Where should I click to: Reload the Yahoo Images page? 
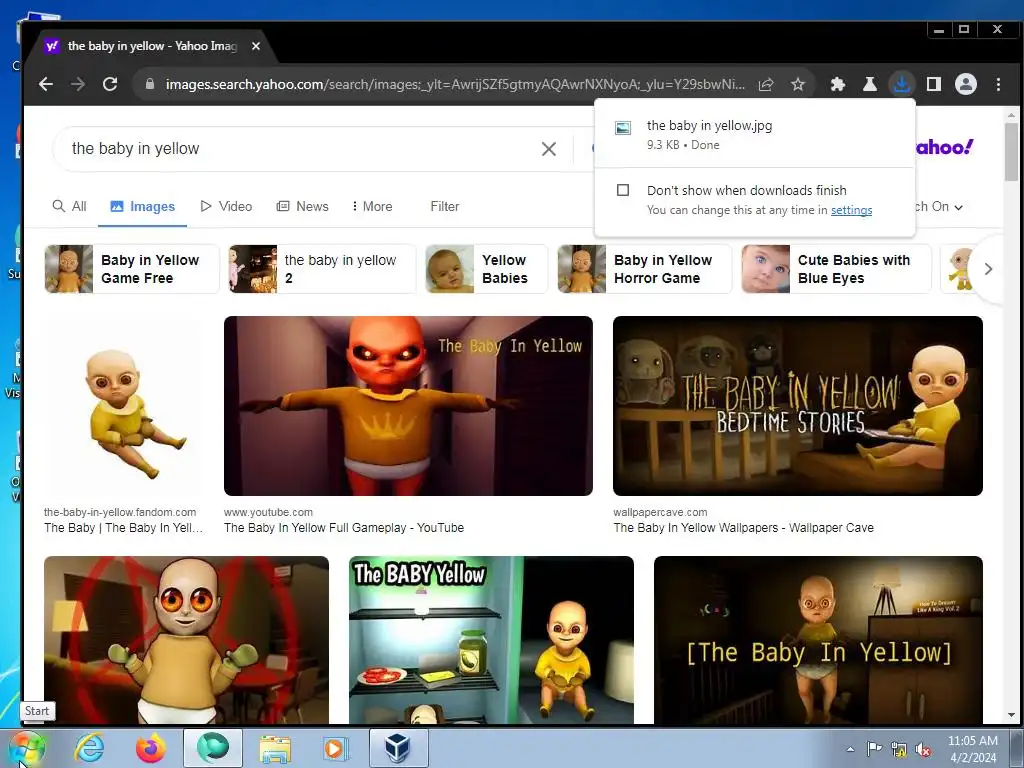click(110, 84)
